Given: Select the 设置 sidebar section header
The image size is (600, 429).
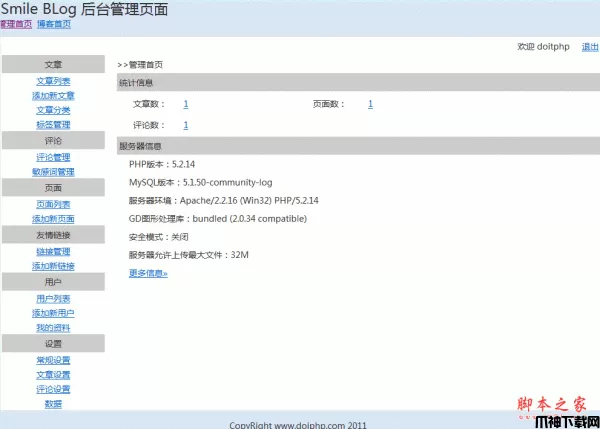Looking at the screenshot, I should coord(53,343).
